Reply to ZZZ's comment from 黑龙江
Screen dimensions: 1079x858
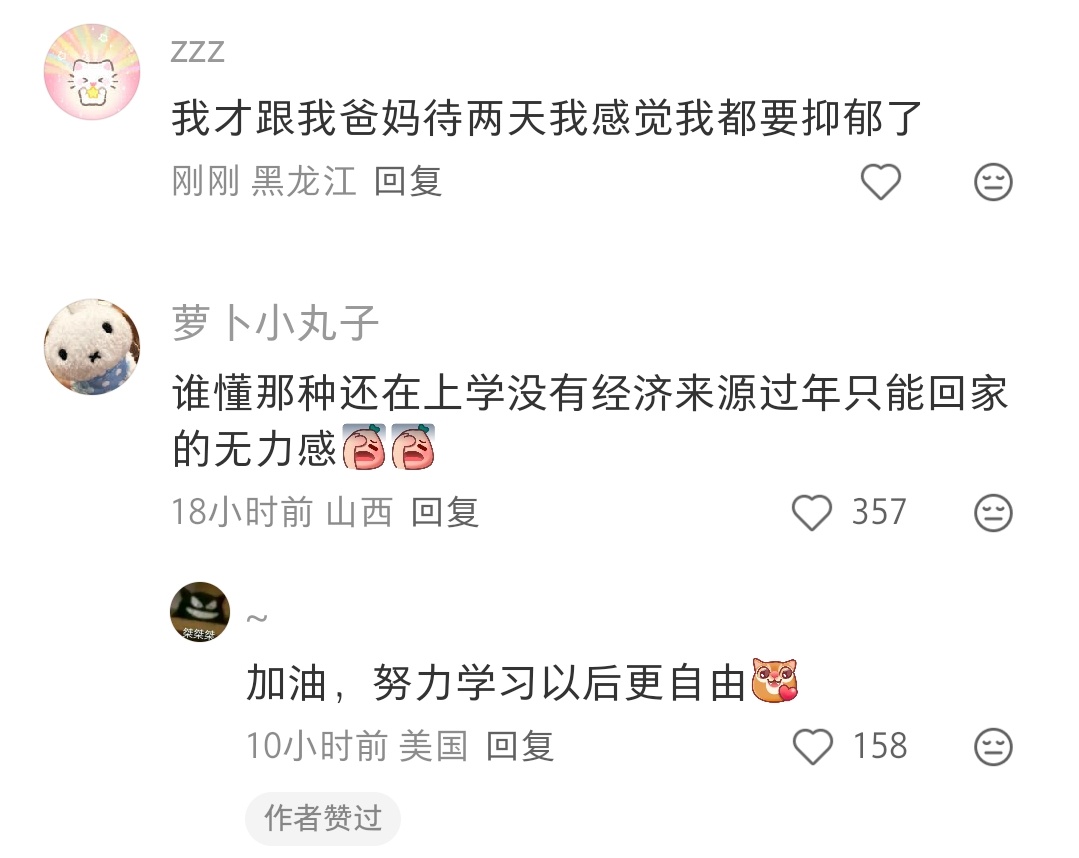point(407,182)
